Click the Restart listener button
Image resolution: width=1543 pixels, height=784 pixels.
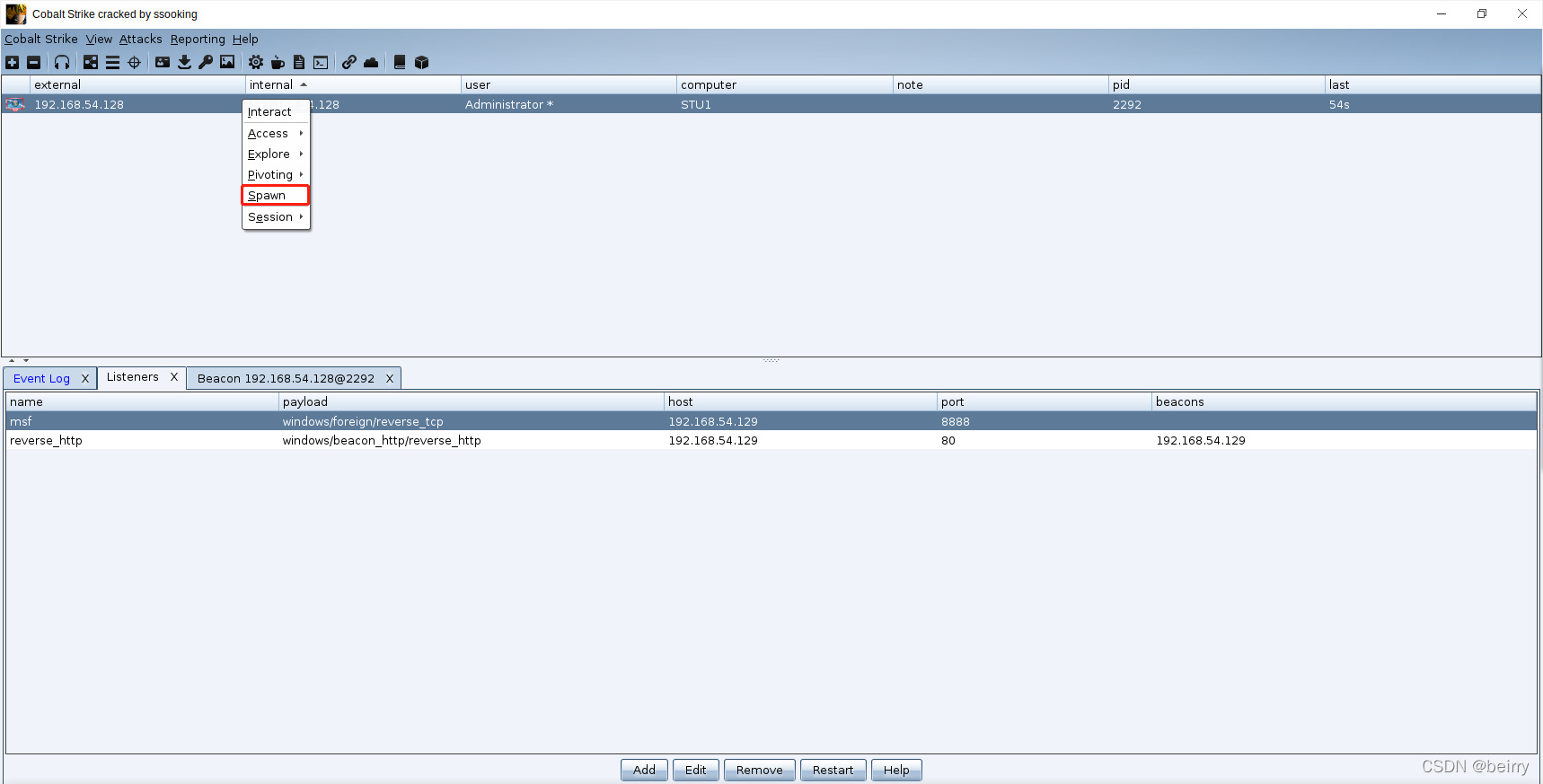(x=833, y=770)
